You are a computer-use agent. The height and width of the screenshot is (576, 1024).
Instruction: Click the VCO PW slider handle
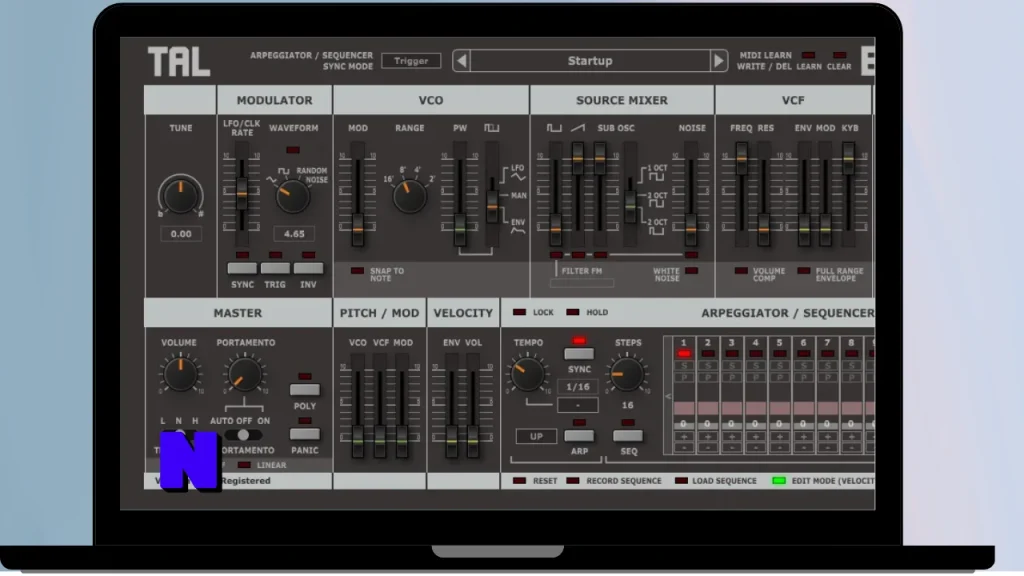(460, 229)
